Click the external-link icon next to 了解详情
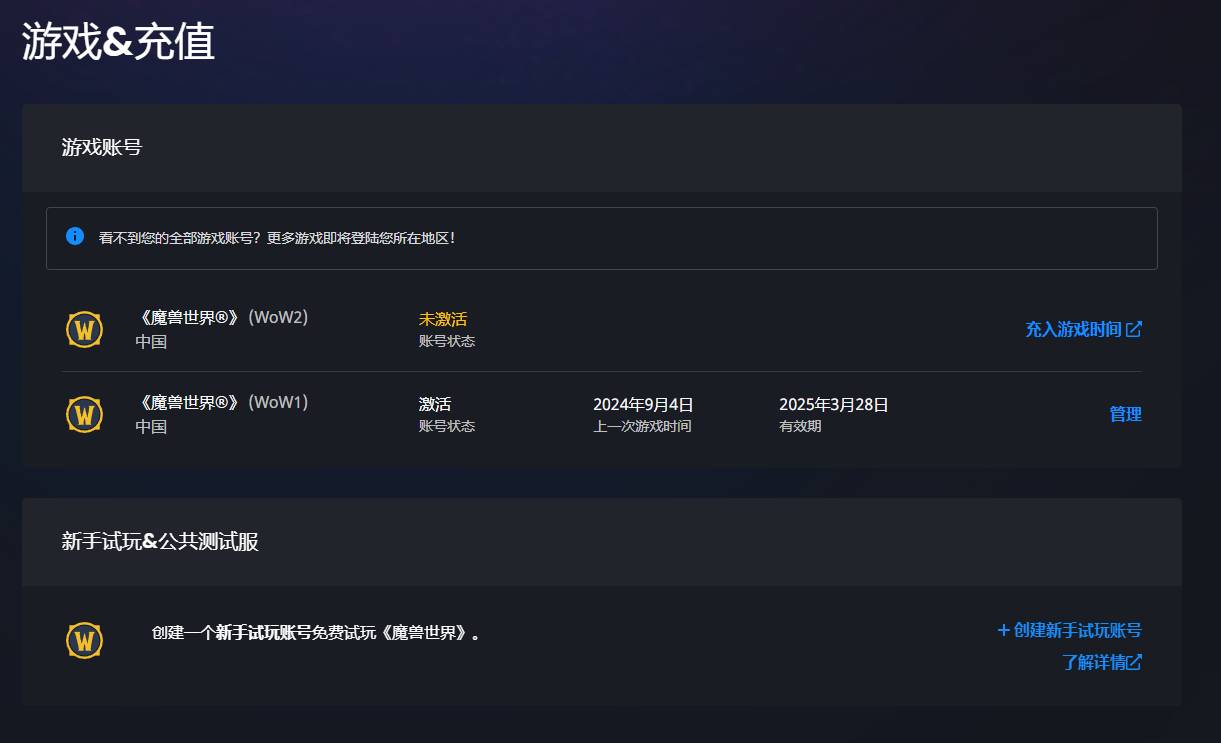The width and height of the screenshot is (1221, 743). (x=1134, y=662)
